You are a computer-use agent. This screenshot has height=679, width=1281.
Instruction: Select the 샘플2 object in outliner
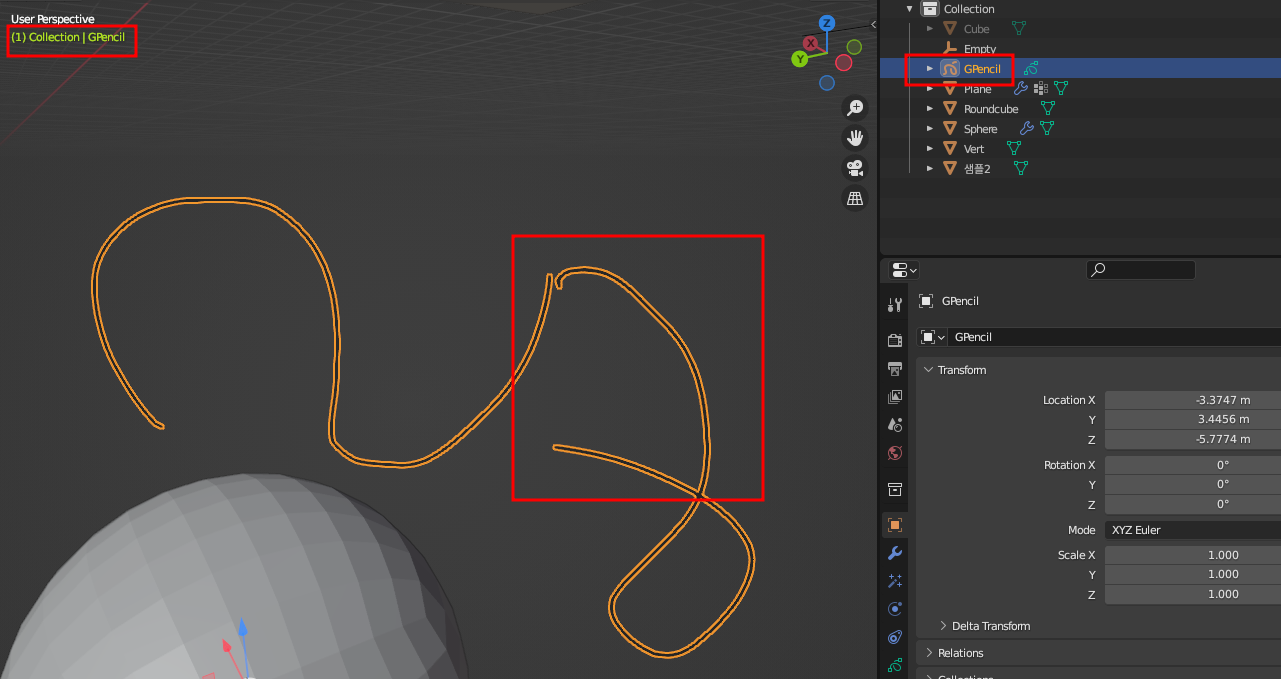[977, 169]
